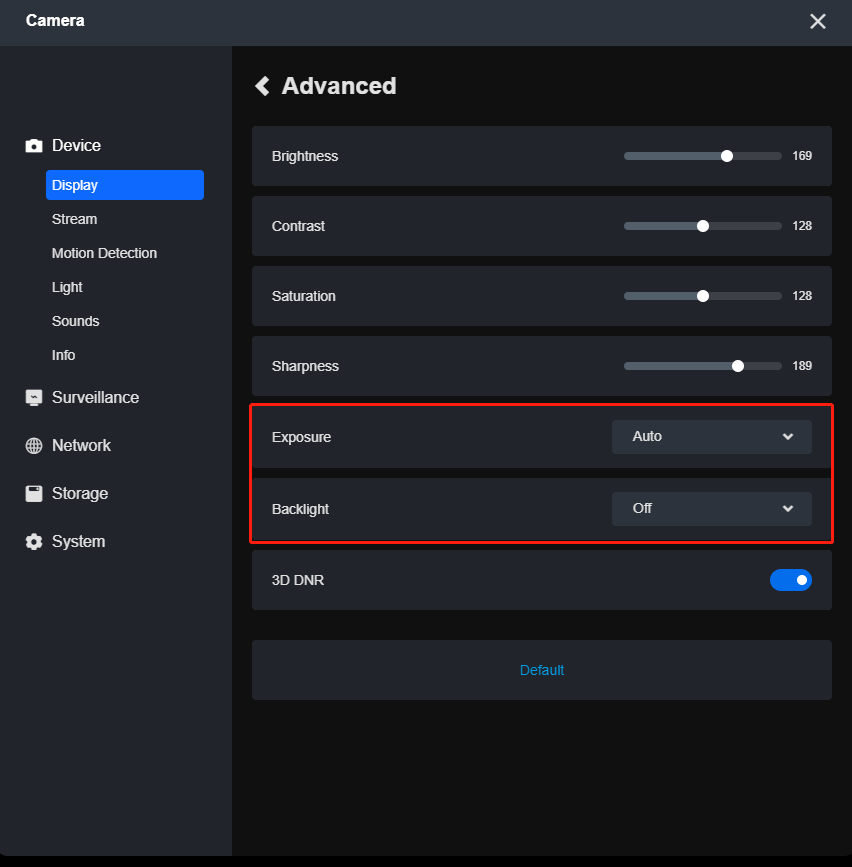Click the Network globe icon

tap(34, 446)
